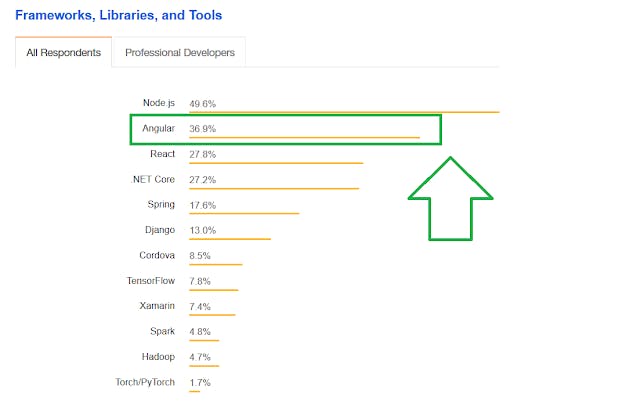Click the Angular label in highlighted row

point(160,129)
